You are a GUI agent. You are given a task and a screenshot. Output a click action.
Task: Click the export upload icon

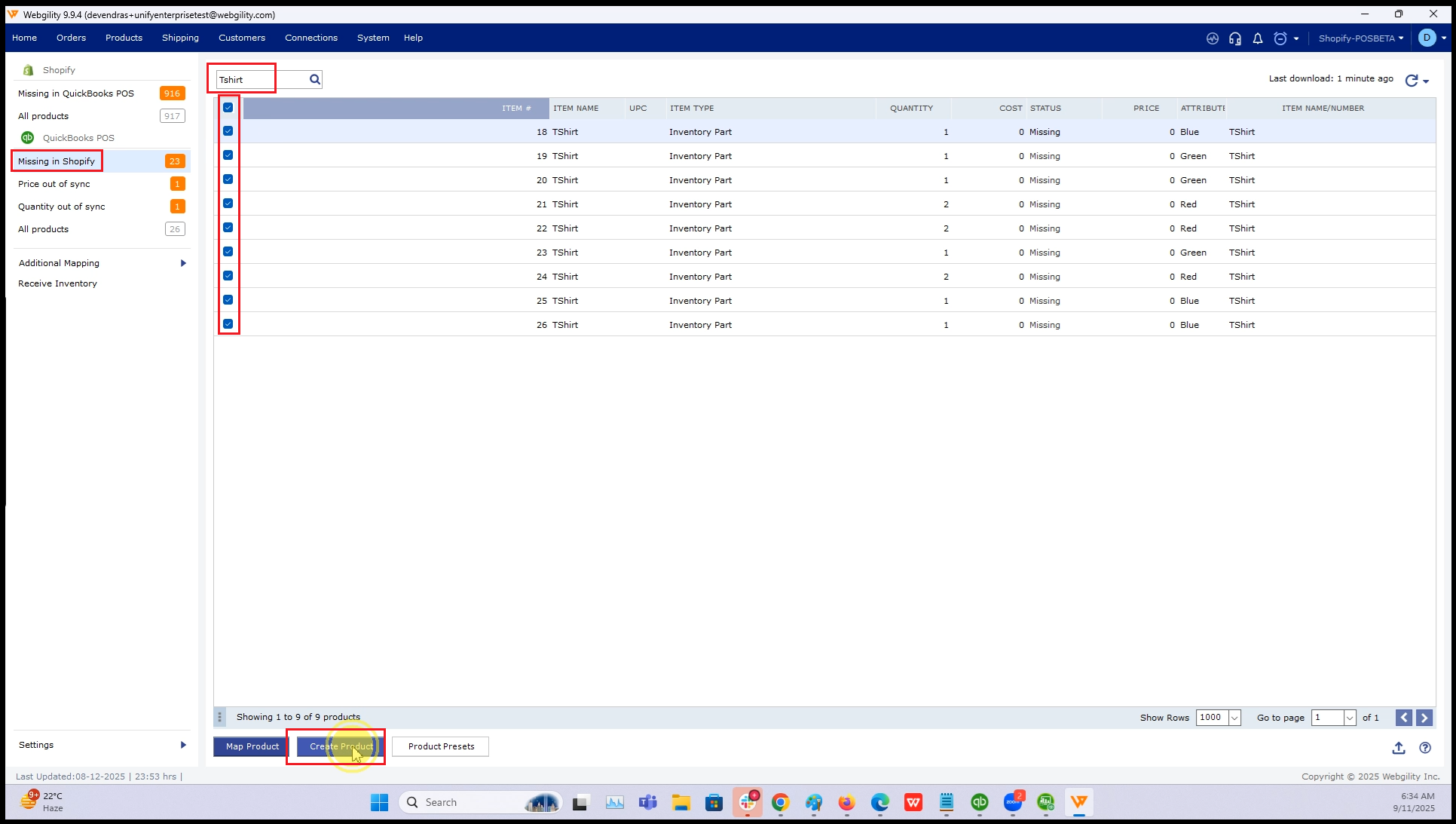(x=1399, y=748)
